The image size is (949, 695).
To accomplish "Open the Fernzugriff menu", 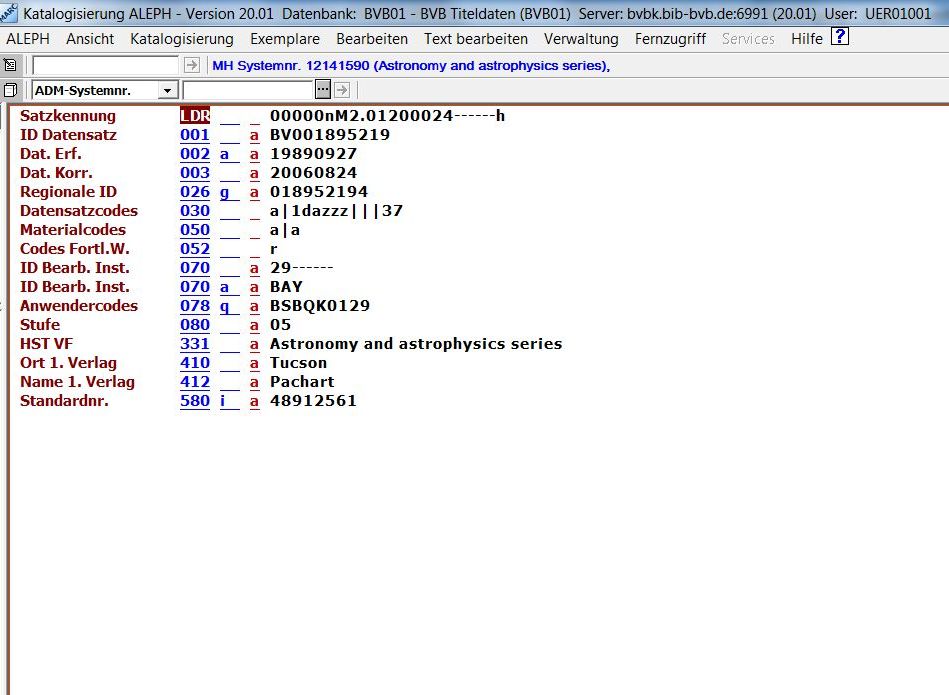I will 670,39.
